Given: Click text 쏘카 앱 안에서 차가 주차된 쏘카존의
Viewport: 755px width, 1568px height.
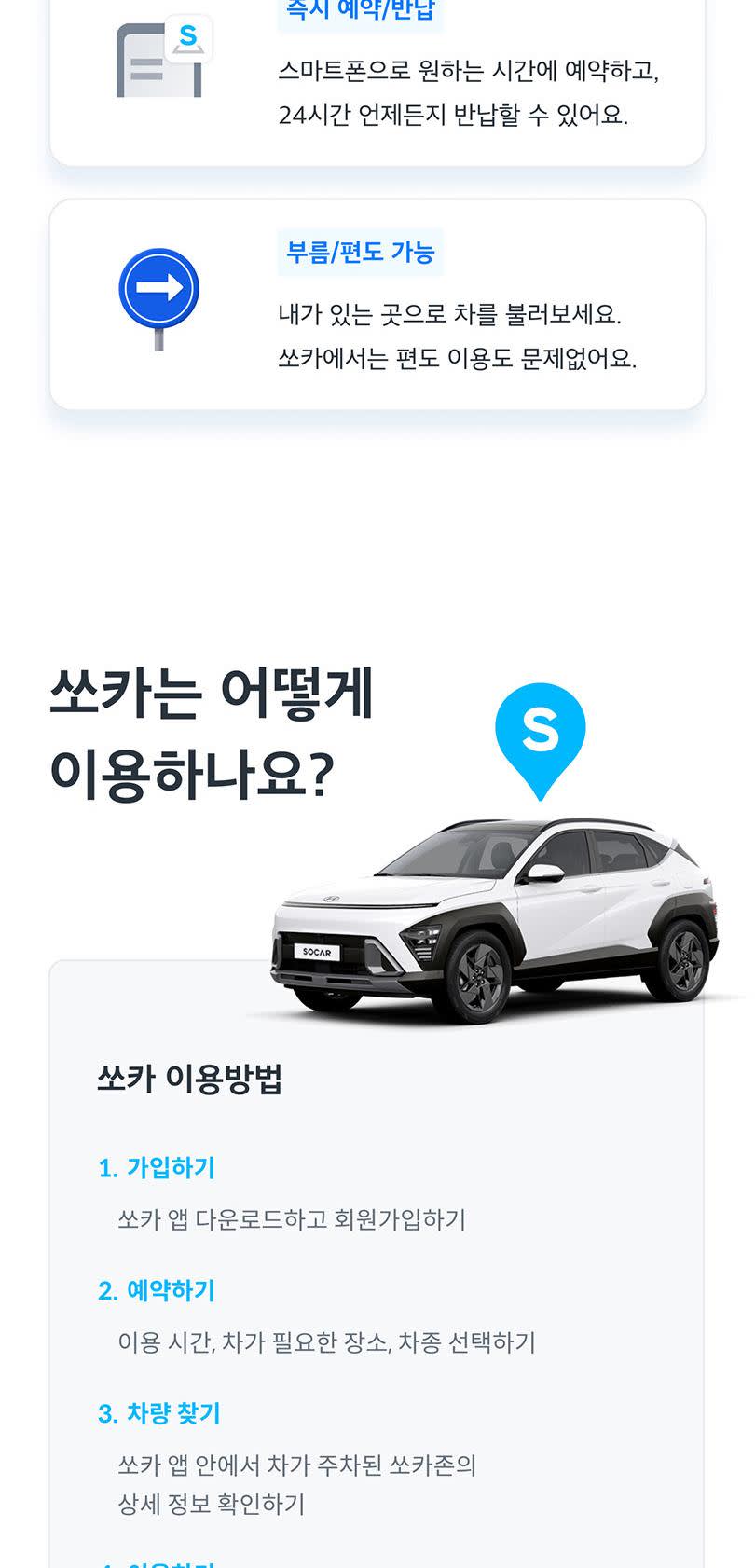Looking at the screenshot, I should tap(297, 1465).
